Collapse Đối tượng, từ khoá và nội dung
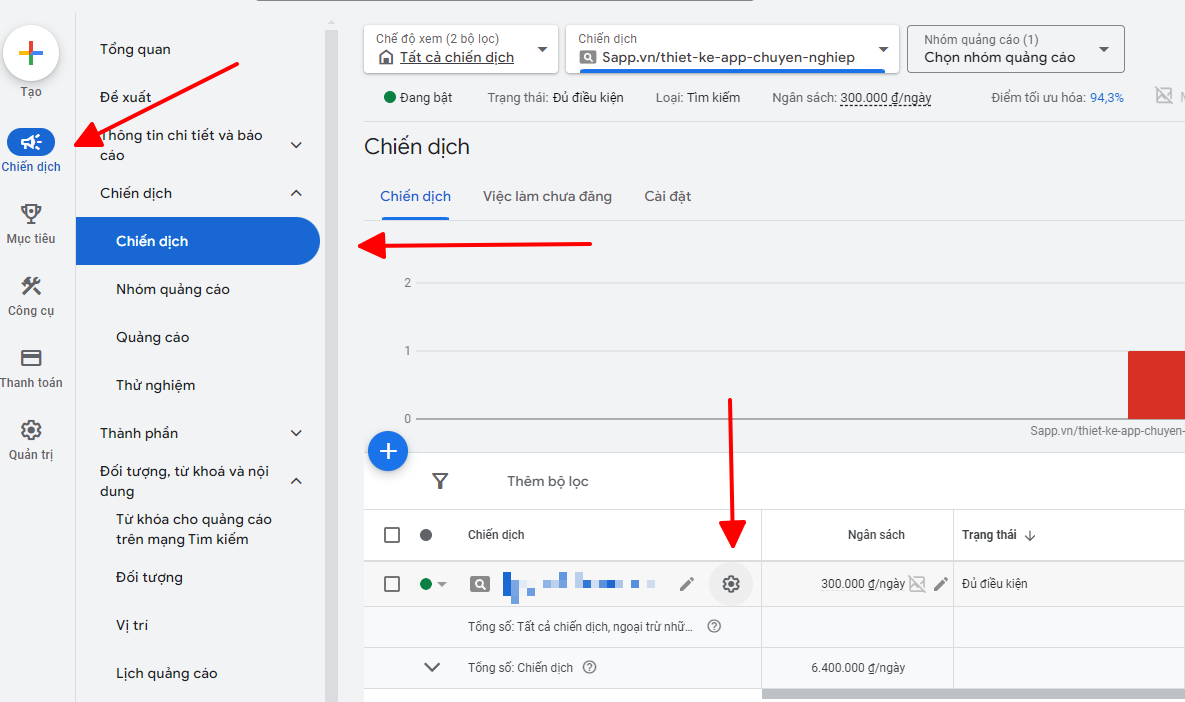1185x702 pixels. (x=296, y=481)
